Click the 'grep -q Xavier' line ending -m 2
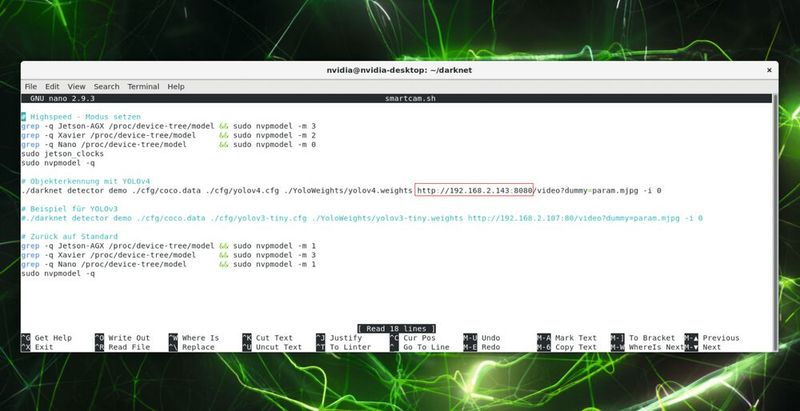800x411 pixels. click(169, 135)
